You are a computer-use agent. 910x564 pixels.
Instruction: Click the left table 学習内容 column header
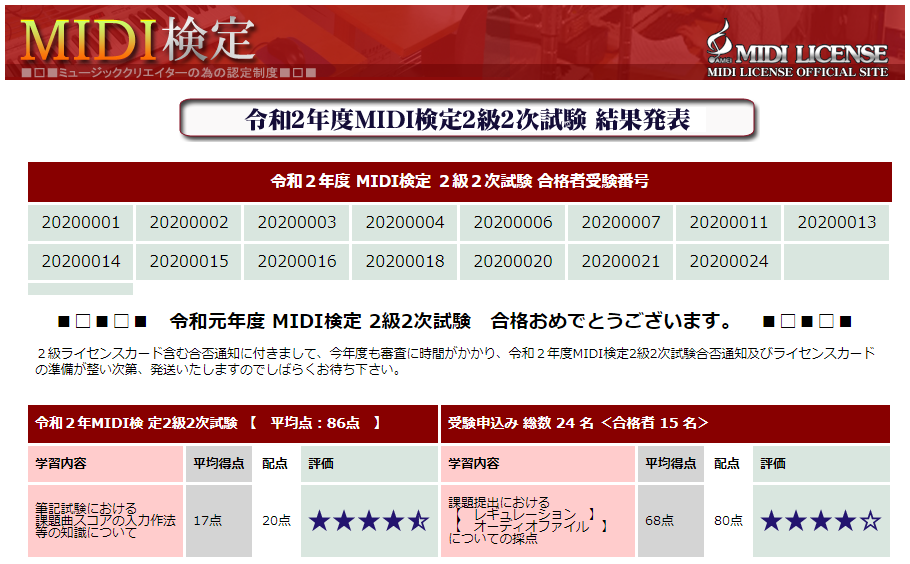pyautogui.click(x=106, y=464)
